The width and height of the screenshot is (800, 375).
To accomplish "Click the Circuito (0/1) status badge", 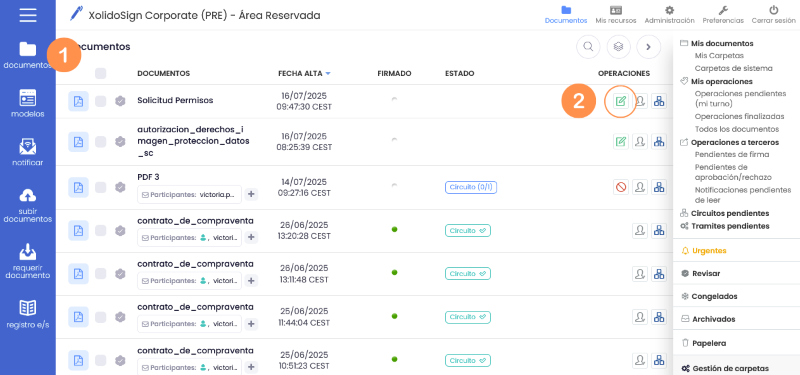I will [x=471, y=187].
